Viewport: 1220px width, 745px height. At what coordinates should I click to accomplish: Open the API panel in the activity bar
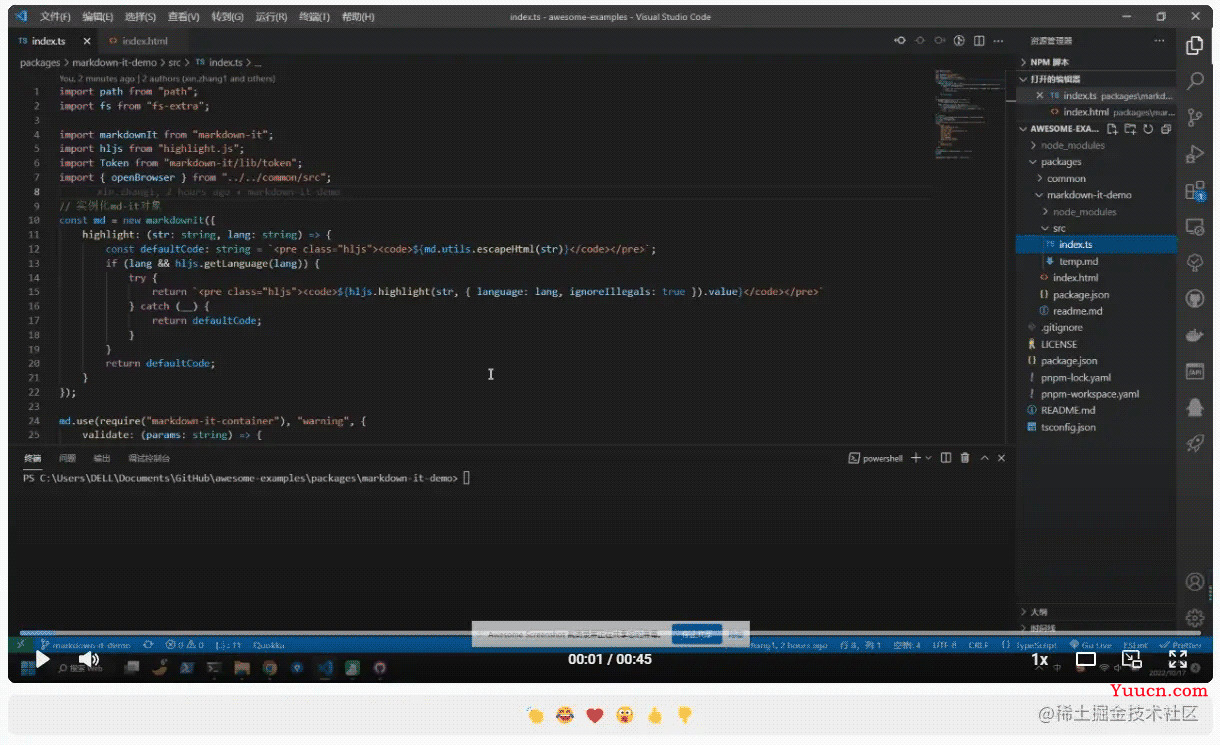pos(1194,371)
